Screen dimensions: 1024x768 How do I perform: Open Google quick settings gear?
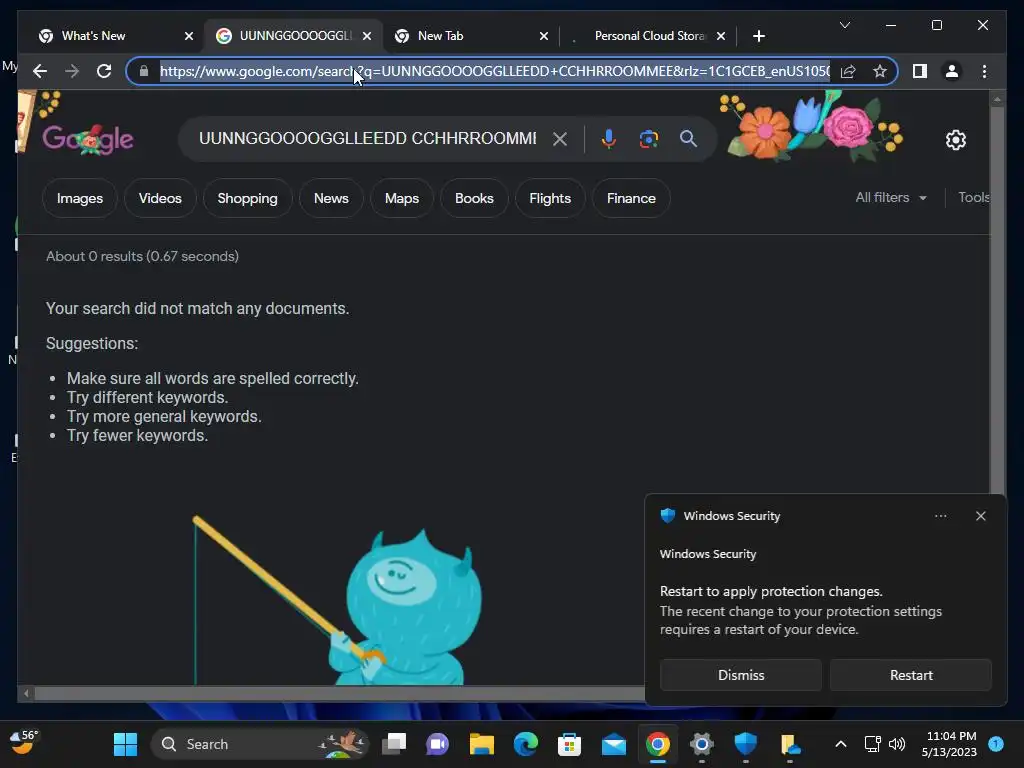point(955,140)
